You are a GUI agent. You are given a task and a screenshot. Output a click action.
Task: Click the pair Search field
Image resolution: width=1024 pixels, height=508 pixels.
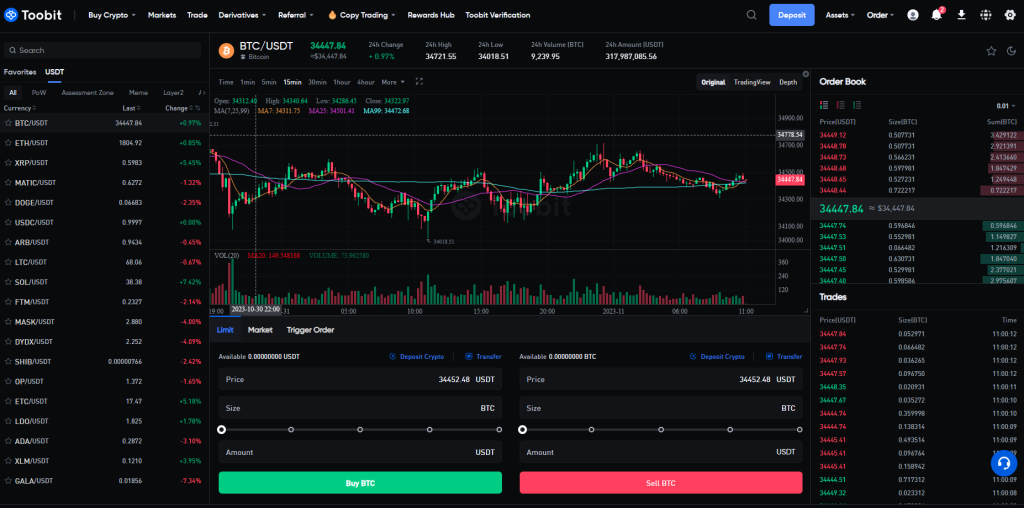pos(103,50)
